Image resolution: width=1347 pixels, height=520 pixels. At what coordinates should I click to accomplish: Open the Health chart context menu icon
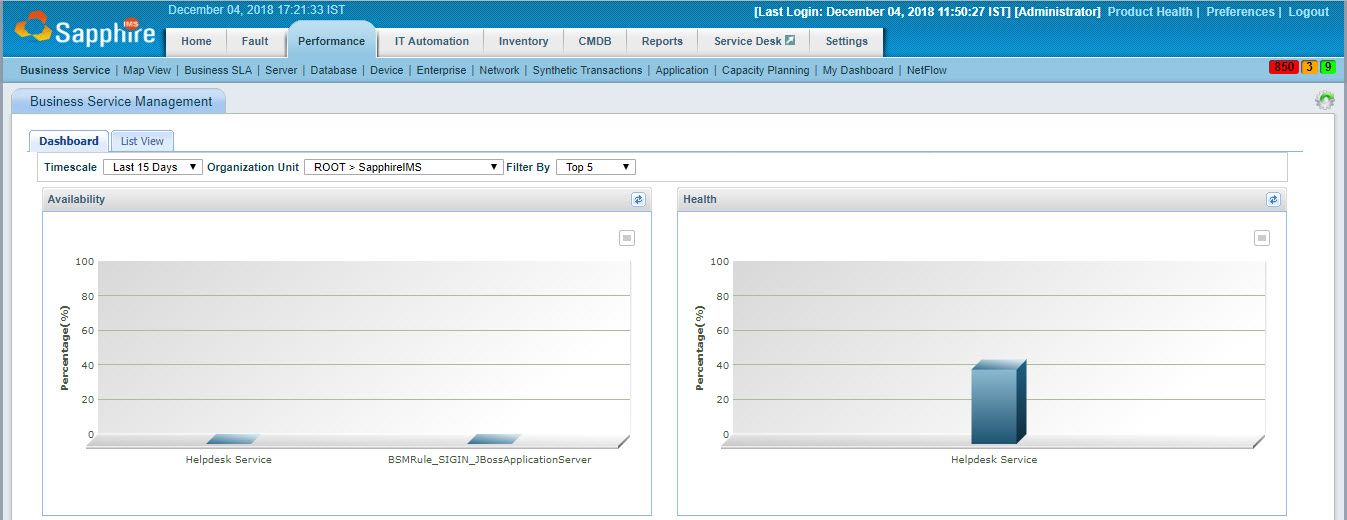pyautogui.click(x=1261, y=238)
